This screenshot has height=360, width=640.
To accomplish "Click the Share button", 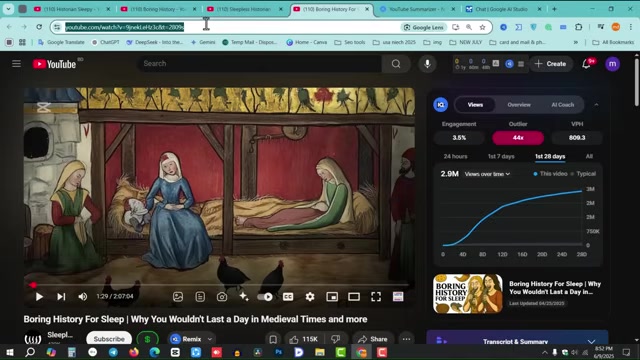I will point(373,339).
